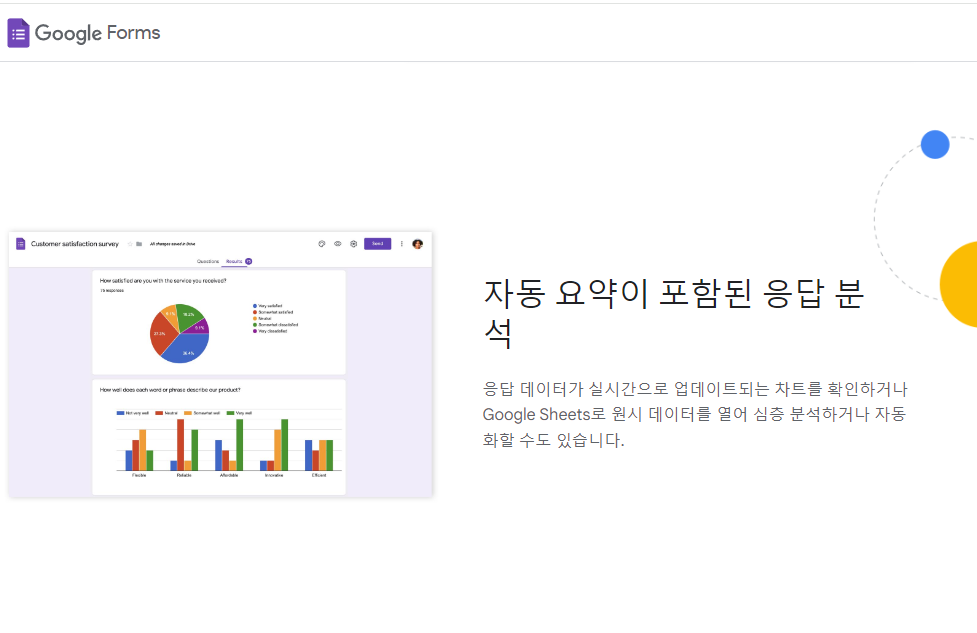Viewport: 977px width, 633px height.
Task: Toggle the Very well bar chart legend
Action: 241,413
